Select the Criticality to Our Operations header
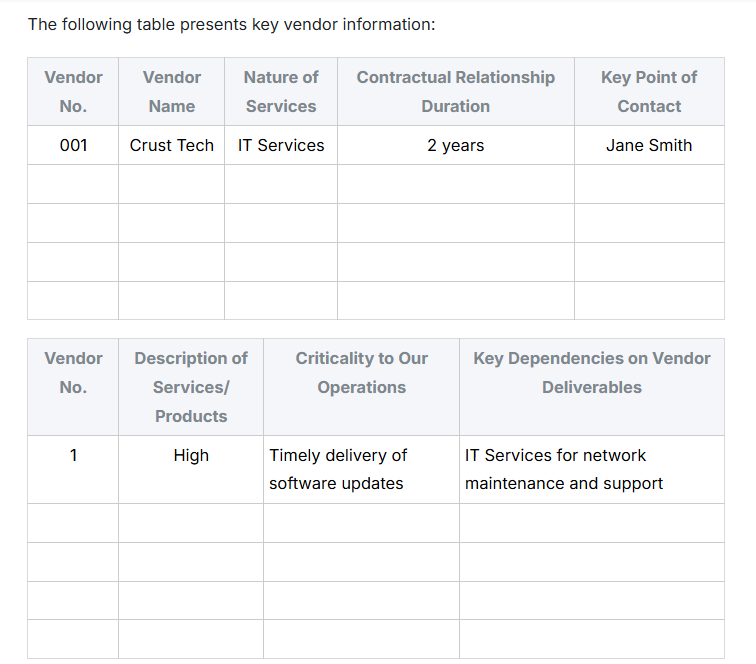Viewport: 756px width, 664px height. pos(361,373)
